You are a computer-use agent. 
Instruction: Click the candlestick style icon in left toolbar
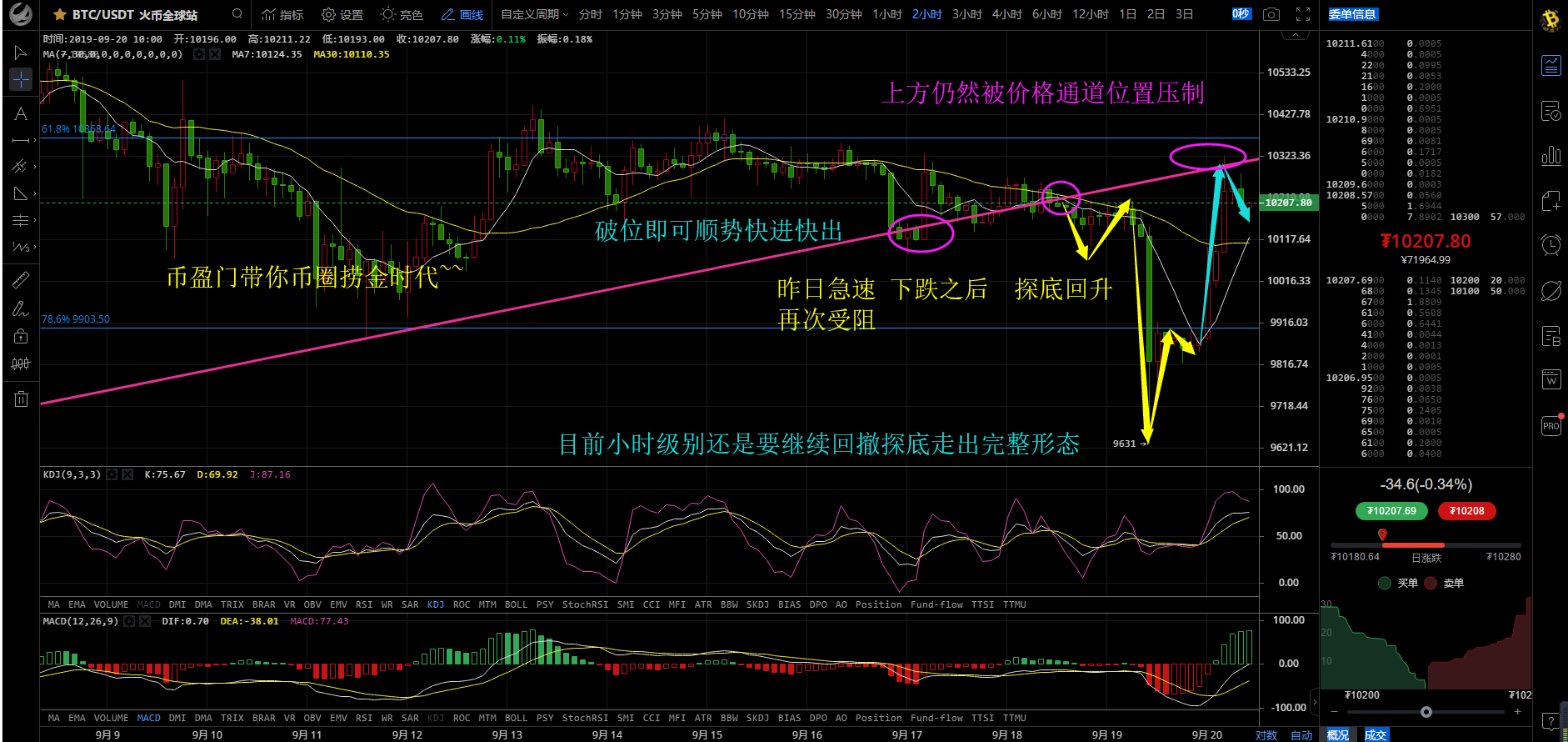[21, 363]
